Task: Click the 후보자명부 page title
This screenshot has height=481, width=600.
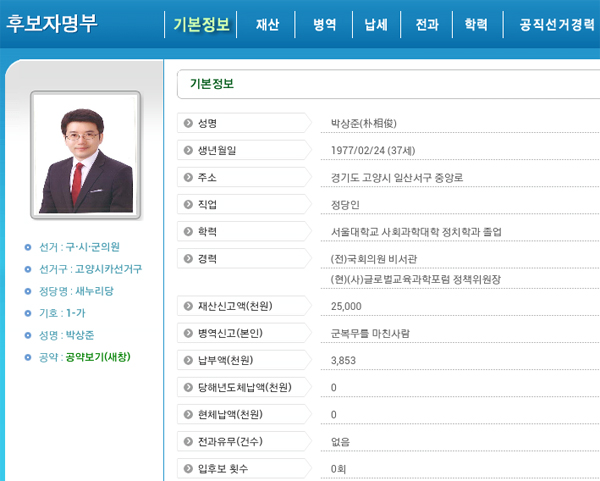Action: pyautogui.click(x=52, y=25)
